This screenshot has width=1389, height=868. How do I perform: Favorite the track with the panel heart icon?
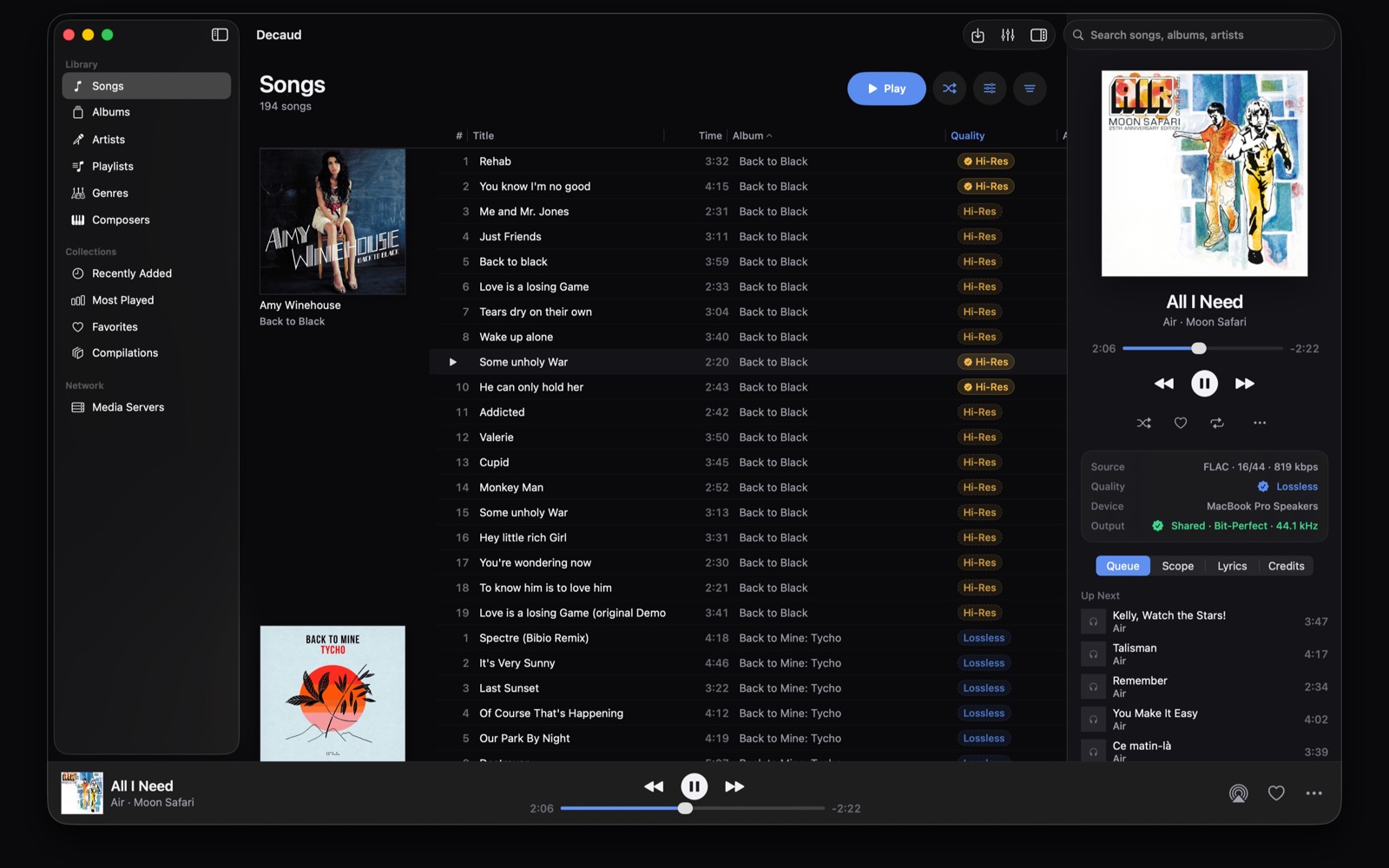click(x=1181, y=423)
